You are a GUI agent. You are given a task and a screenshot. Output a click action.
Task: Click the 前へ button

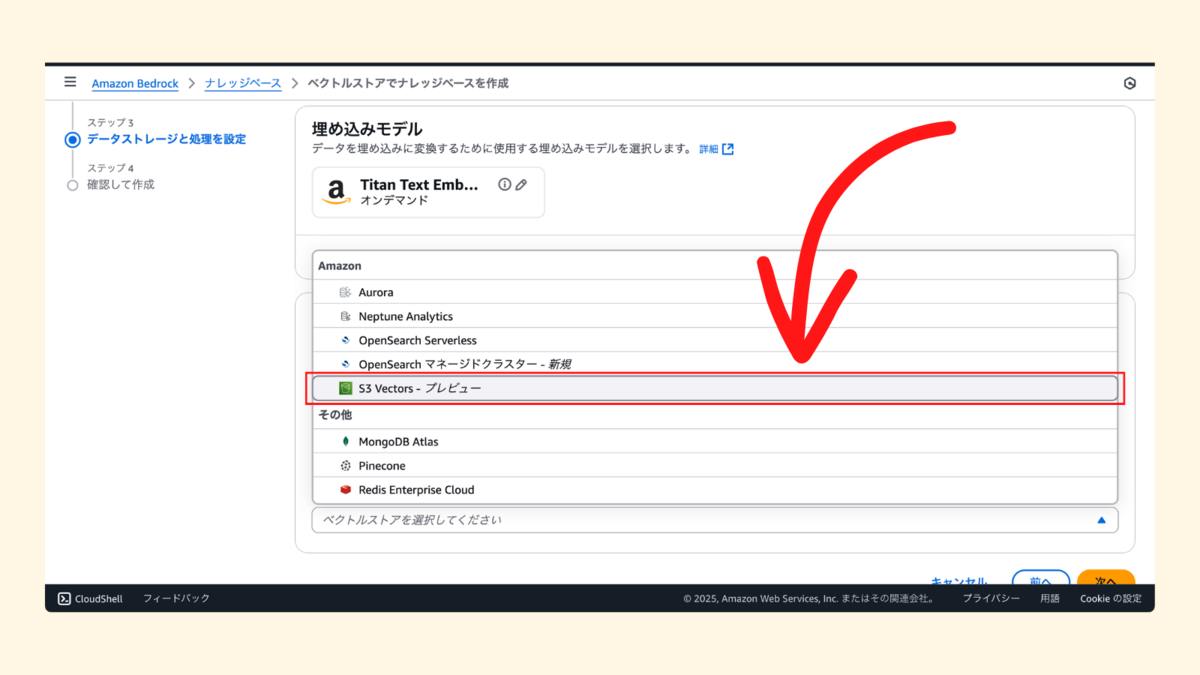click(1041, 580)
